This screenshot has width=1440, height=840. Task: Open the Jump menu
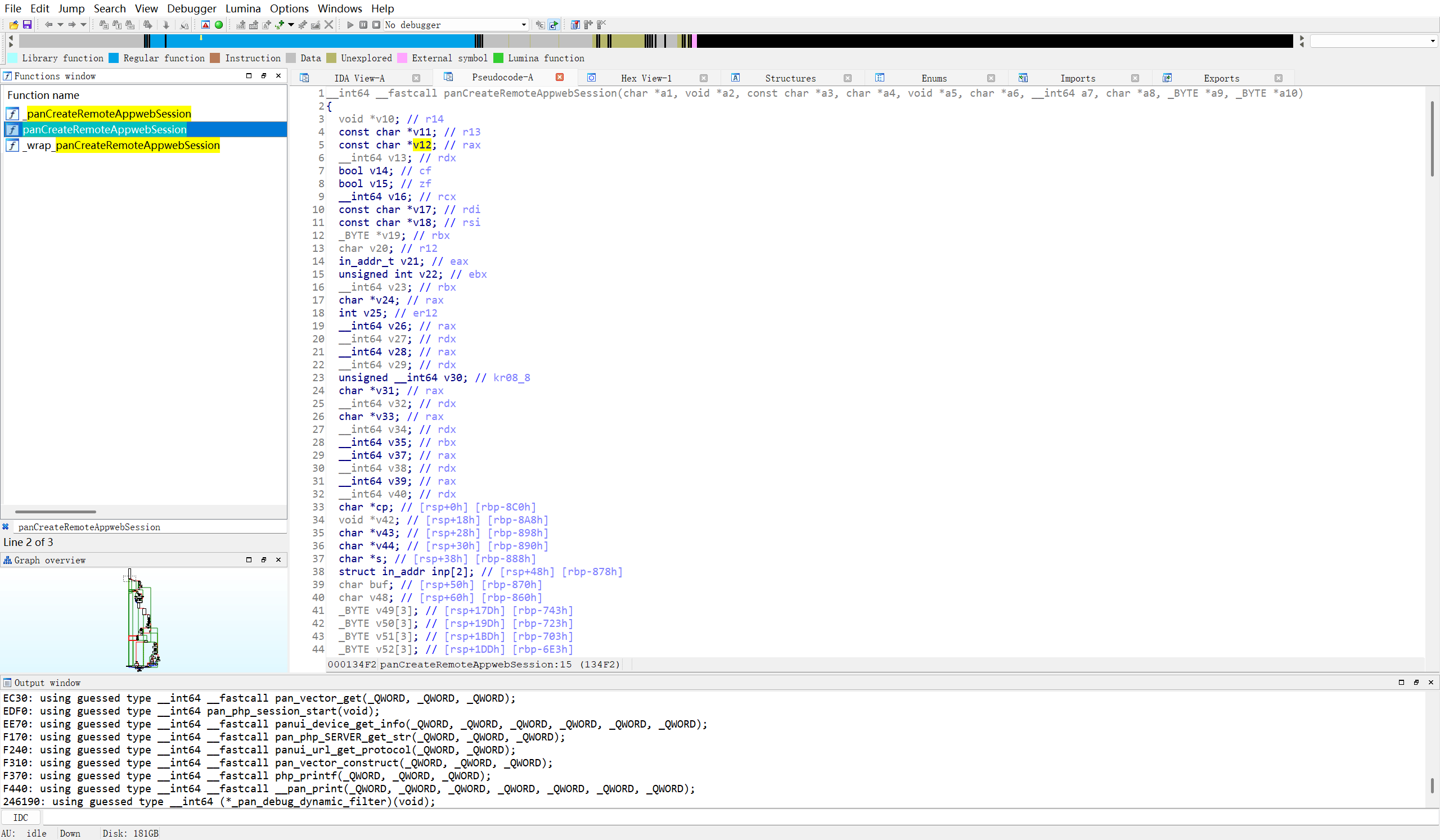71,8
